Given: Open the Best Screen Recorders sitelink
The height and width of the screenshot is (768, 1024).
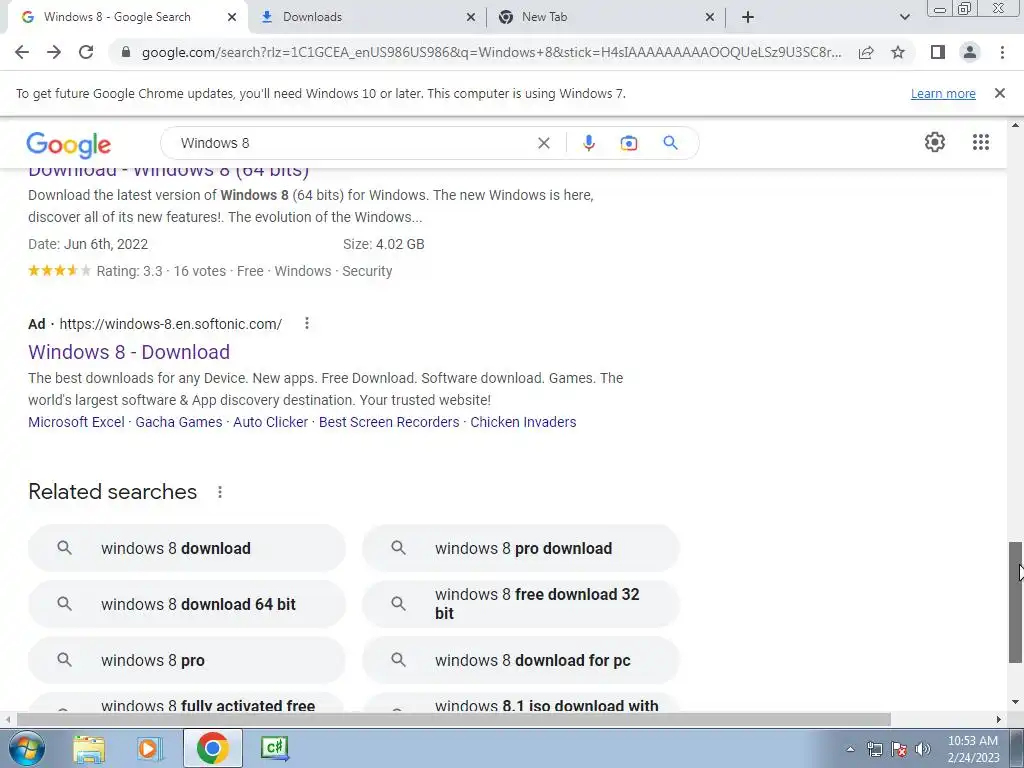Looking at the screenshot, I should point(389,422).
